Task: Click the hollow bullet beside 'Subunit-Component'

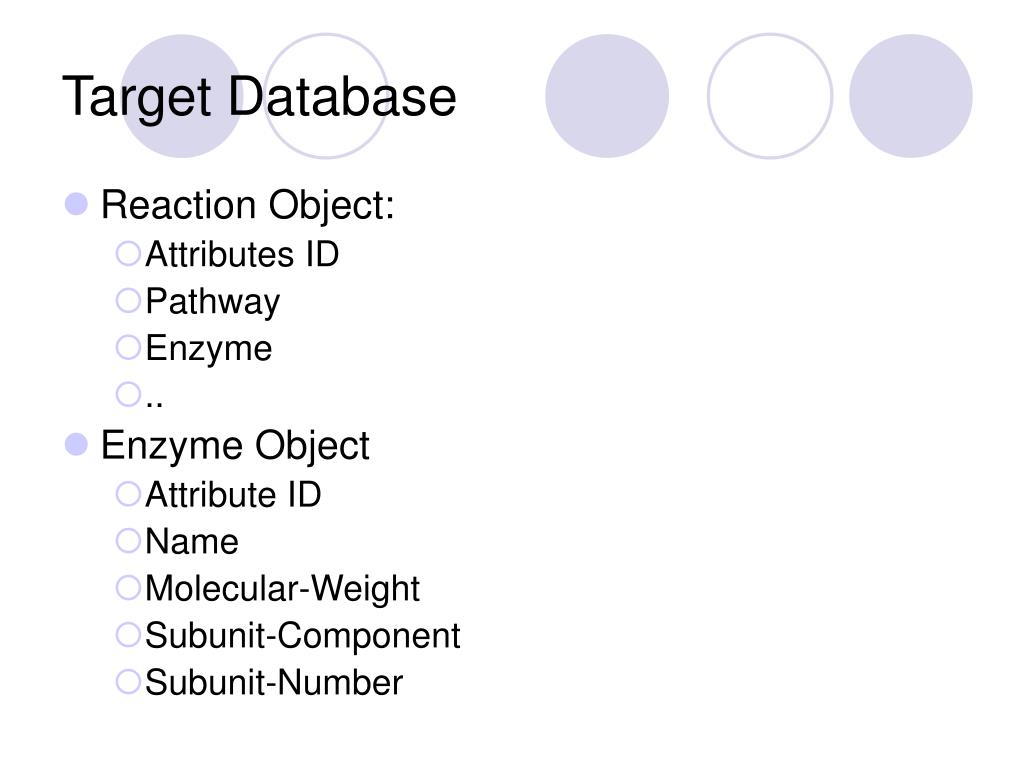Action: pyautogui.click(x=128, y=635)
